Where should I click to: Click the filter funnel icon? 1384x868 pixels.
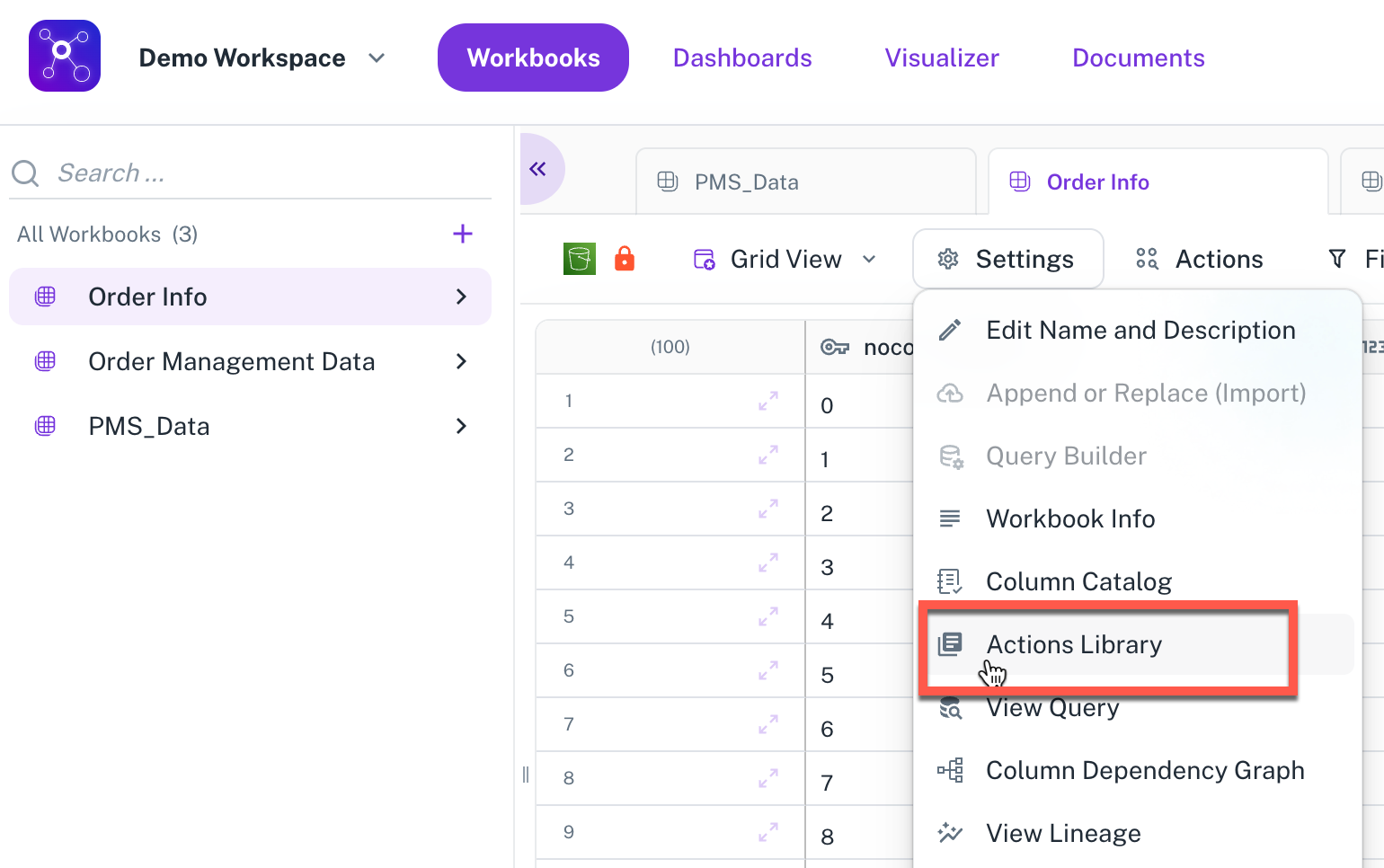(x=1337, y=259)
